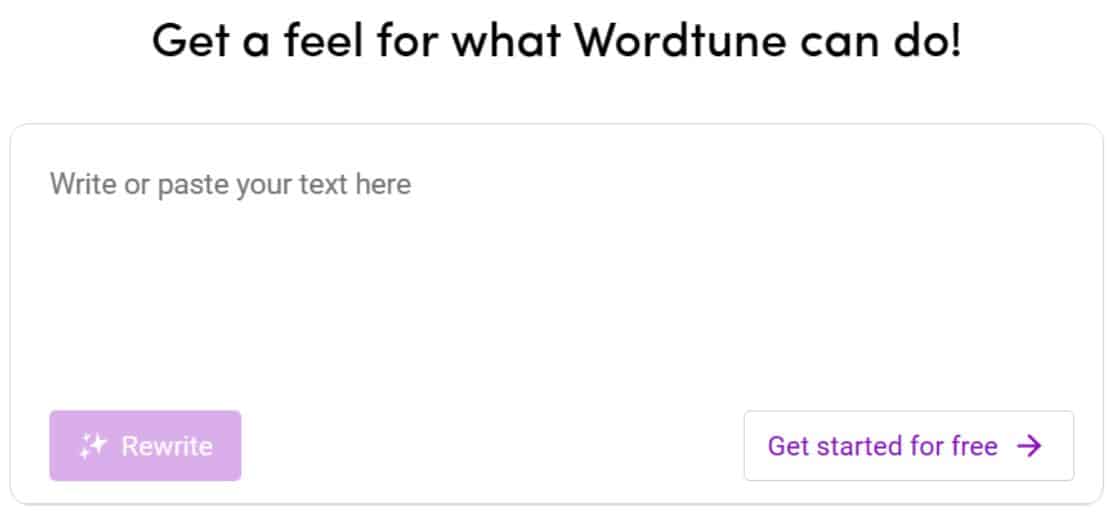The image size is (1111, 517).
Task: Click the placeholder text in the demo editor
Action: coord(230,185)
